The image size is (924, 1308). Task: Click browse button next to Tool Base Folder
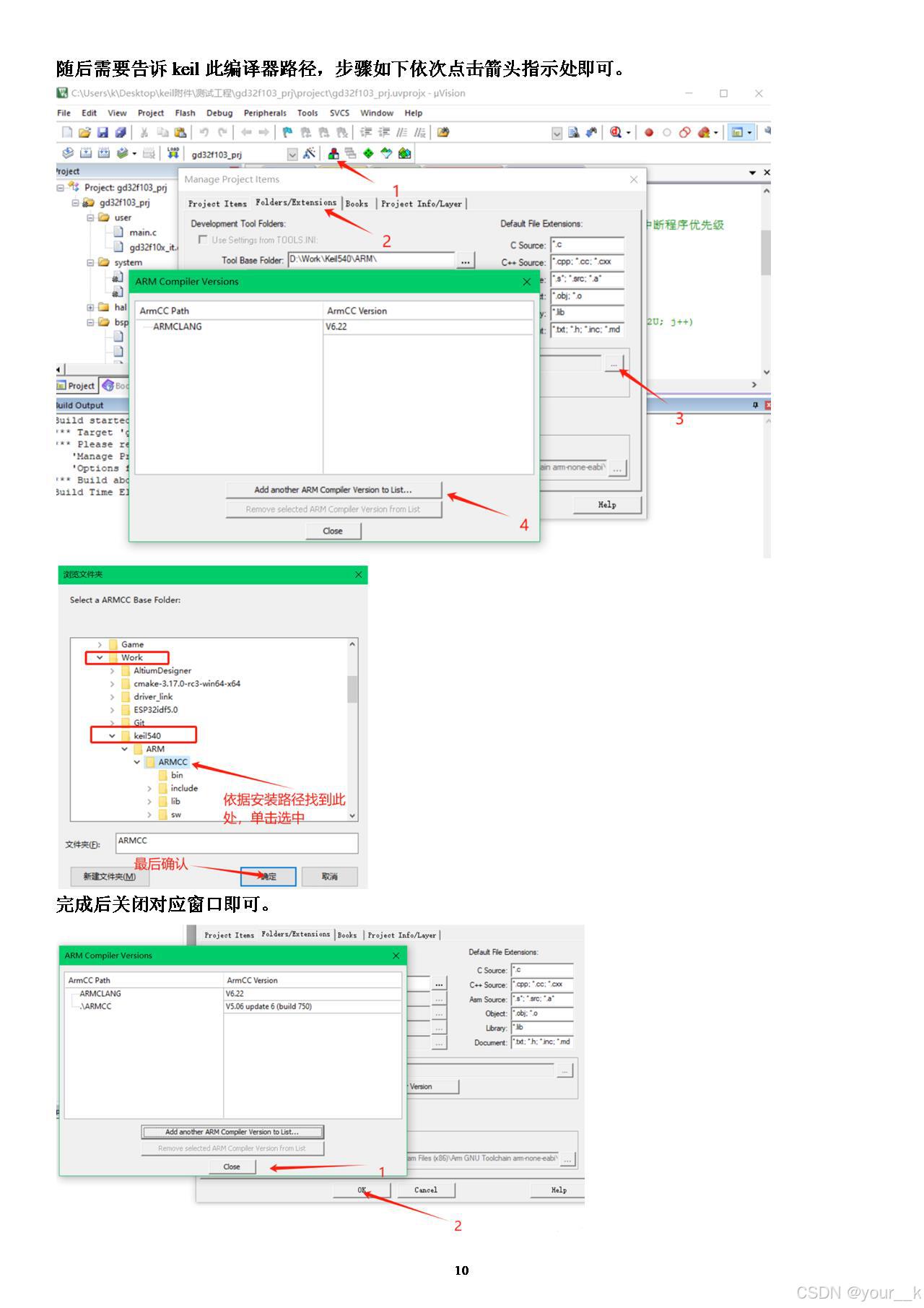pyautogui.click(x=466, y=261)
